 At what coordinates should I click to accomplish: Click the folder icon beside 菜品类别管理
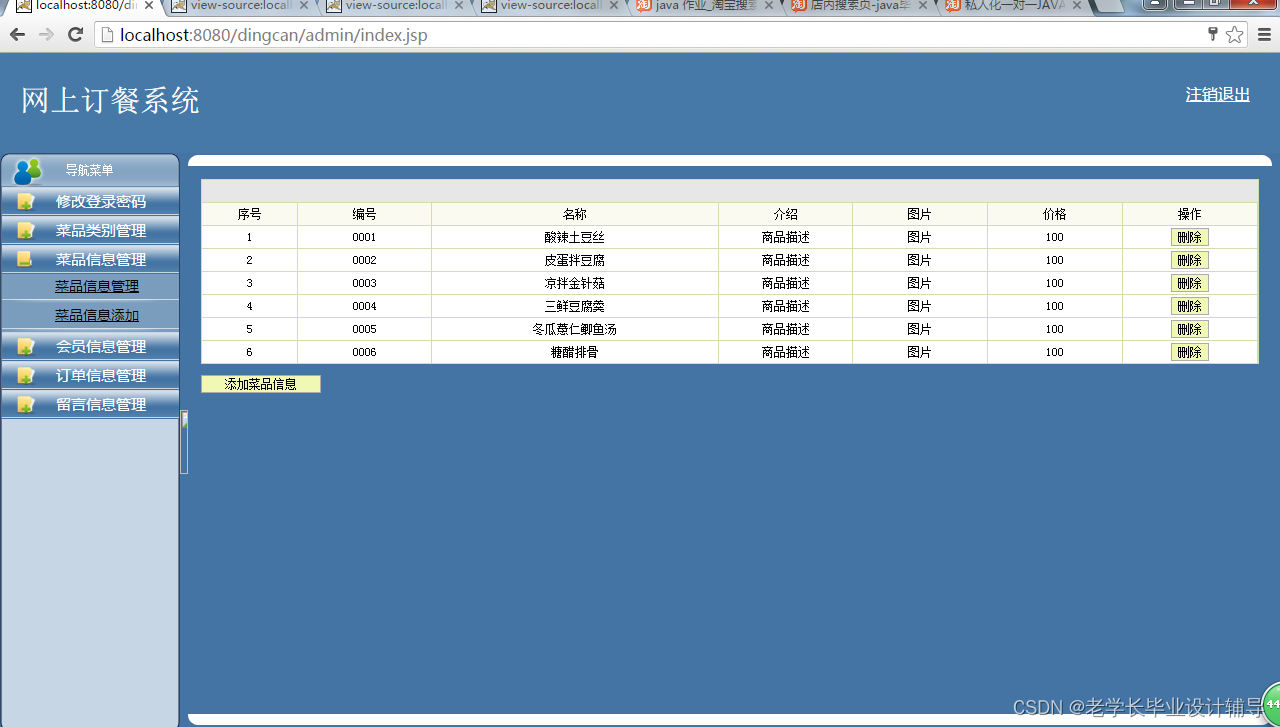26,230
